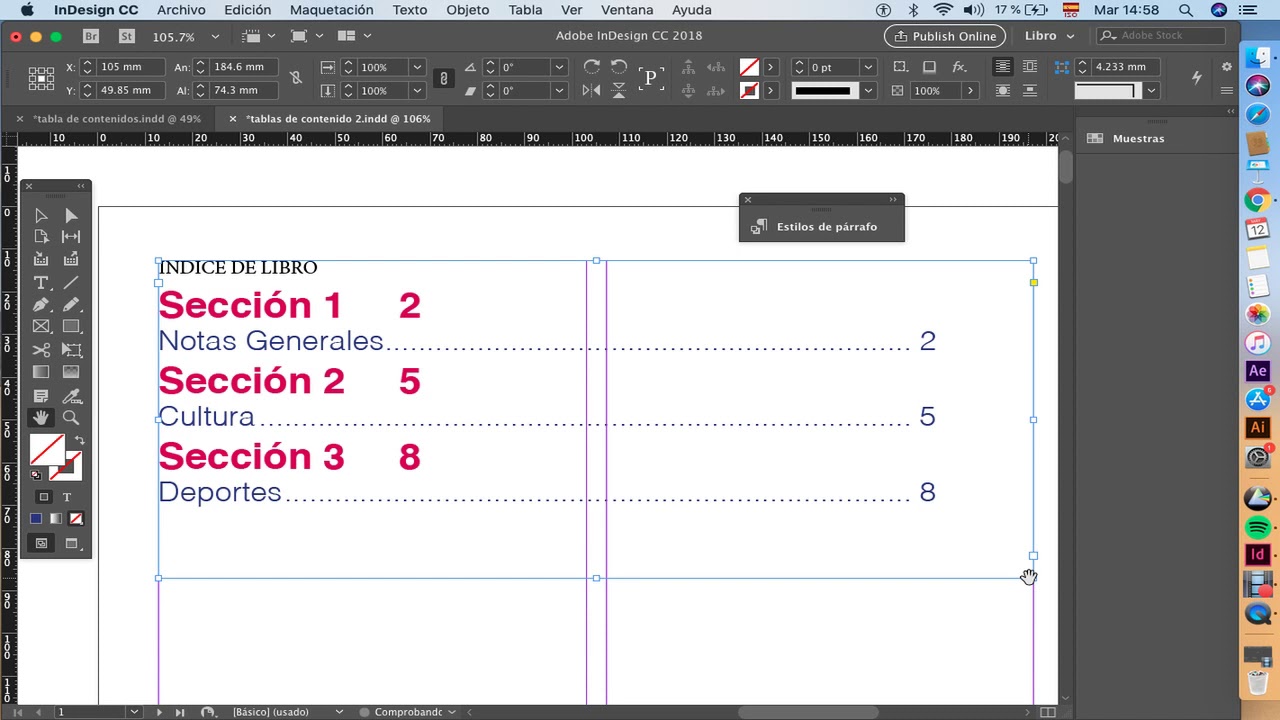
Task: Select the Gap tool
Action: click(71, 237)
